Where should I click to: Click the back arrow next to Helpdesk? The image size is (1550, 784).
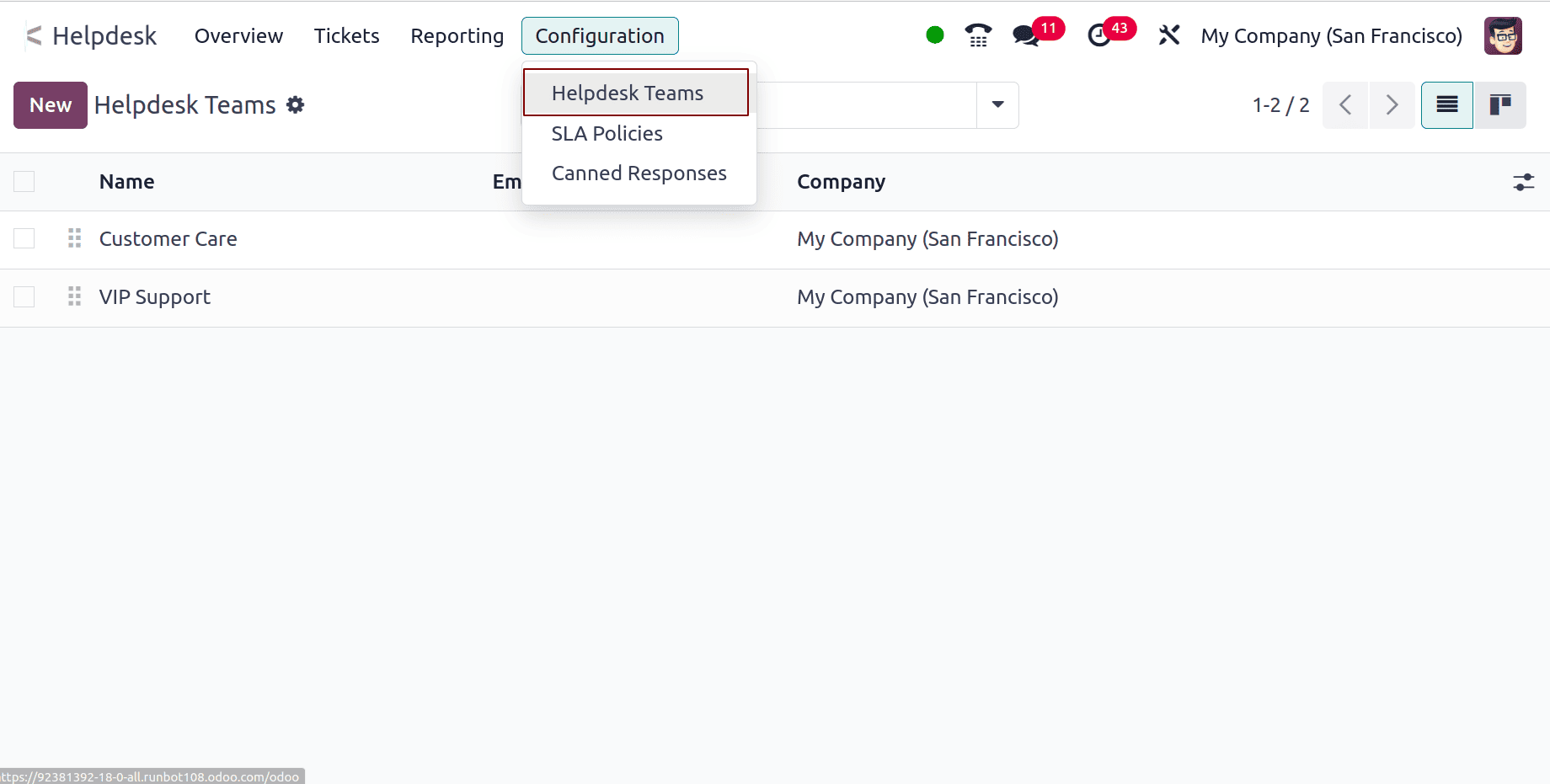(32, 35)
